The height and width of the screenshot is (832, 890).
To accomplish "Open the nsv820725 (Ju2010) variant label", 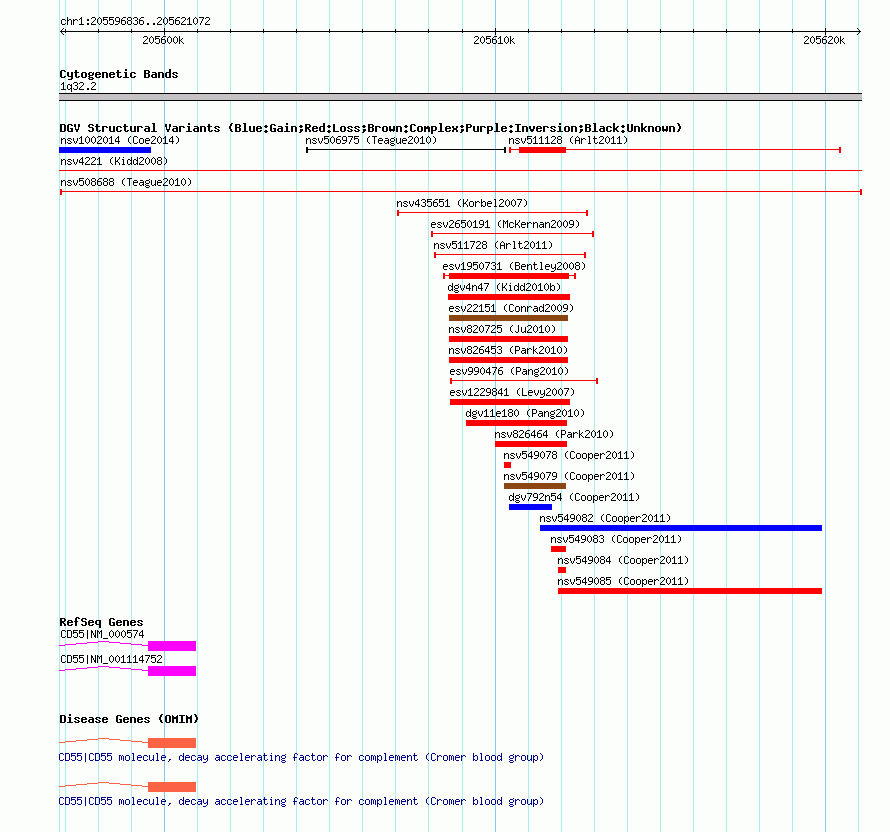I will click(502, 329).
